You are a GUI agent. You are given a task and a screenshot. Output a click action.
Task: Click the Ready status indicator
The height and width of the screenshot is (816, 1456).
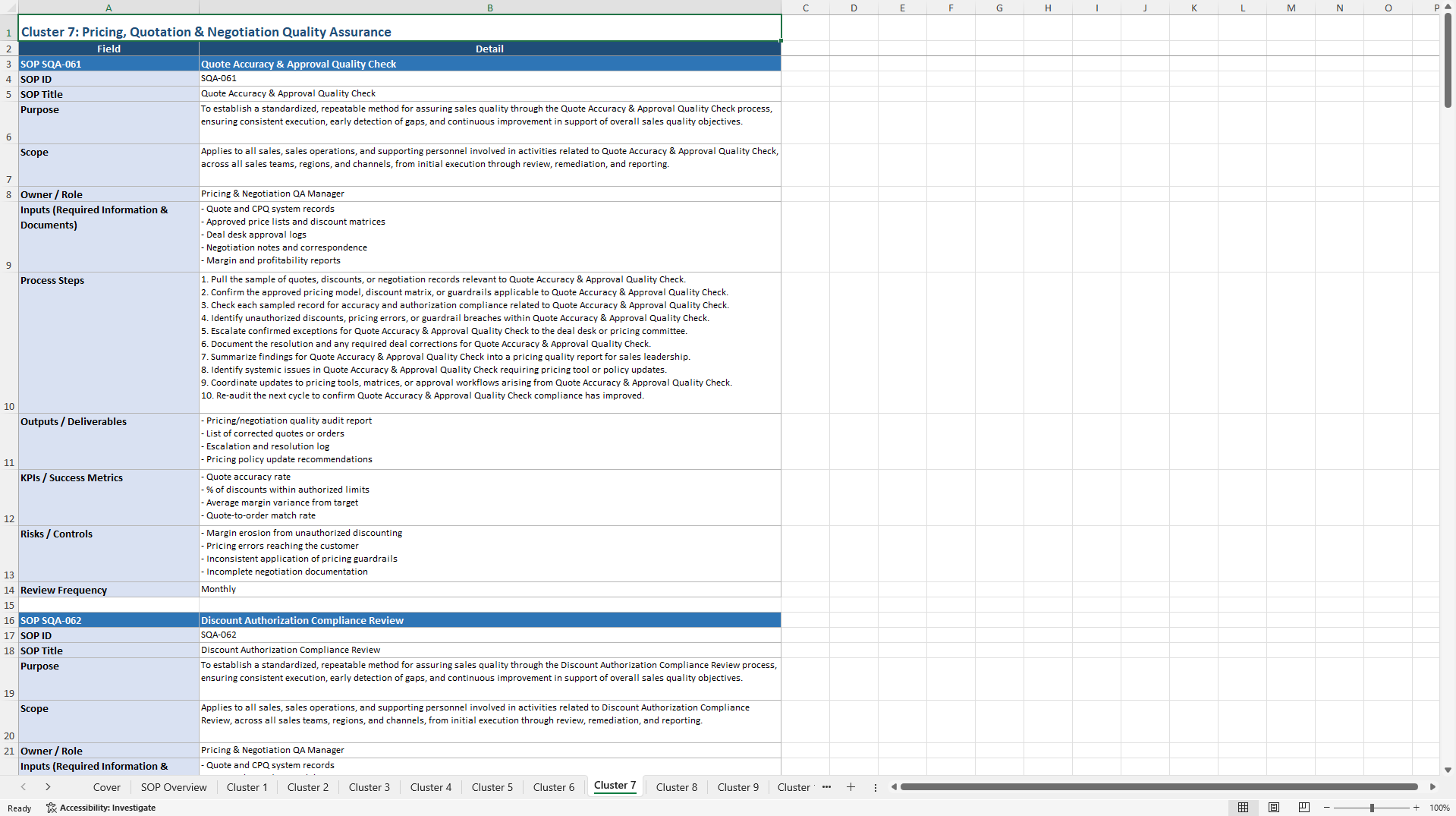click(20, 808)
